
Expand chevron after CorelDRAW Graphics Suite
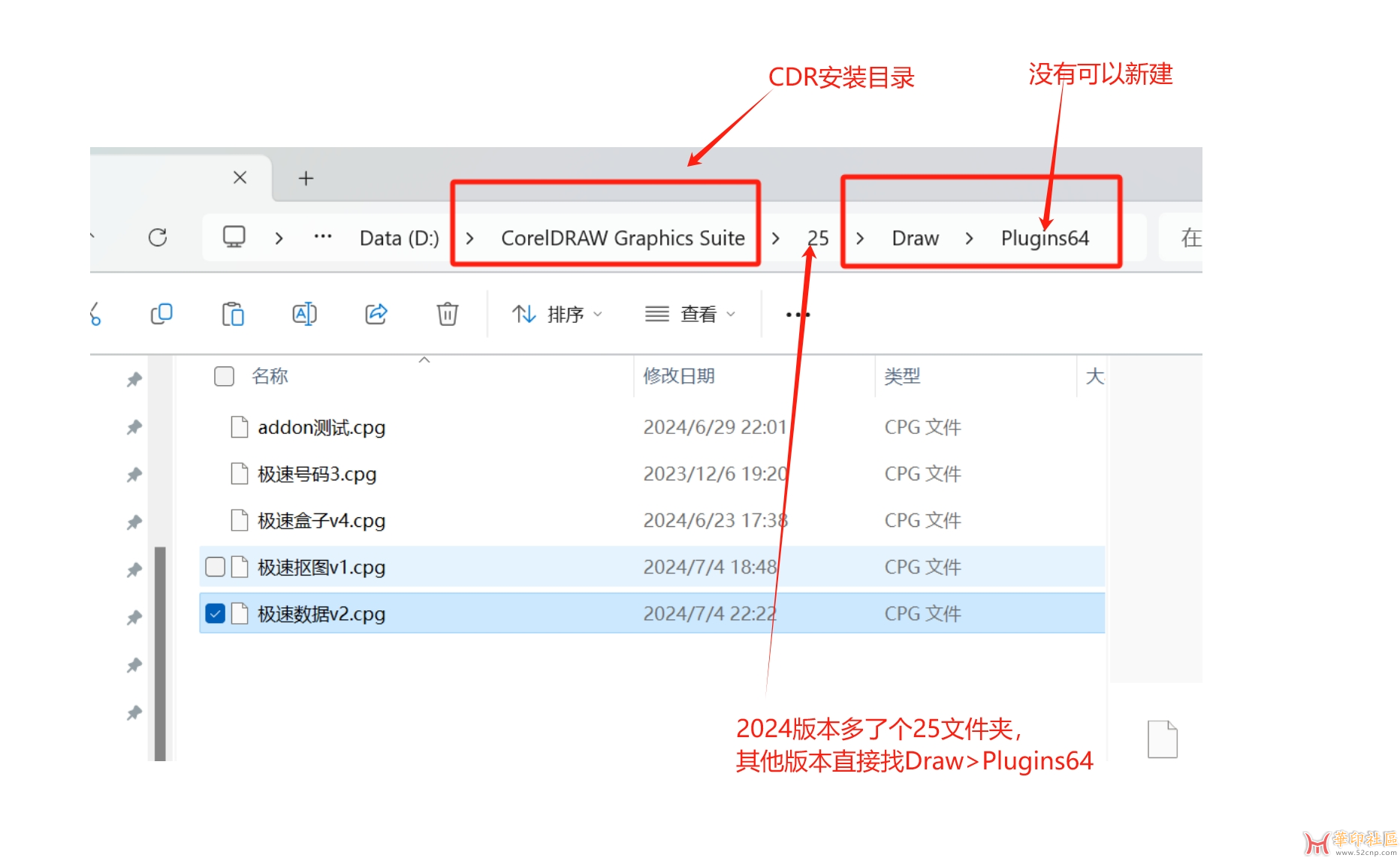click(776, 238)
